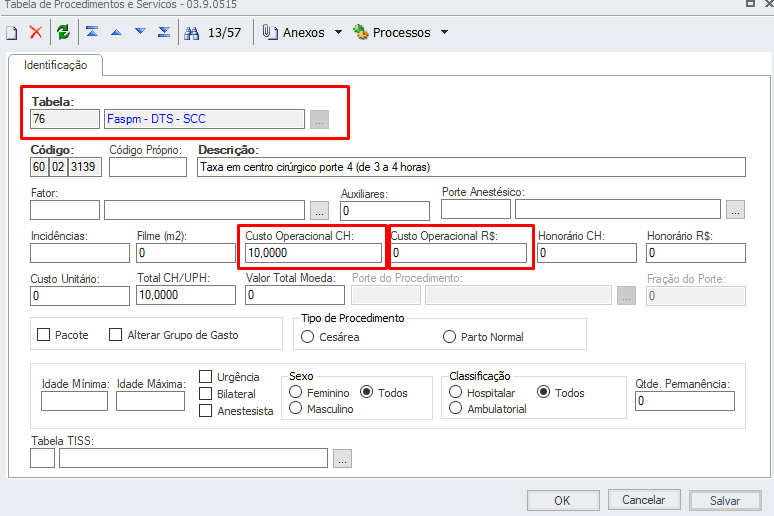
Task: Click the Descrição text field
Action: pos(471,167)
